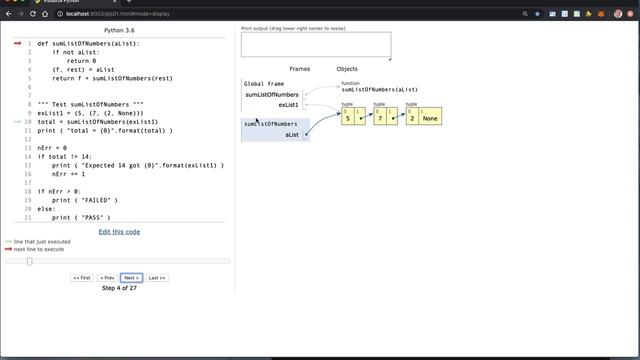Open a new browser tab
Image resolution: width=640 pixels, height=360 pixels.
(129, 2)
